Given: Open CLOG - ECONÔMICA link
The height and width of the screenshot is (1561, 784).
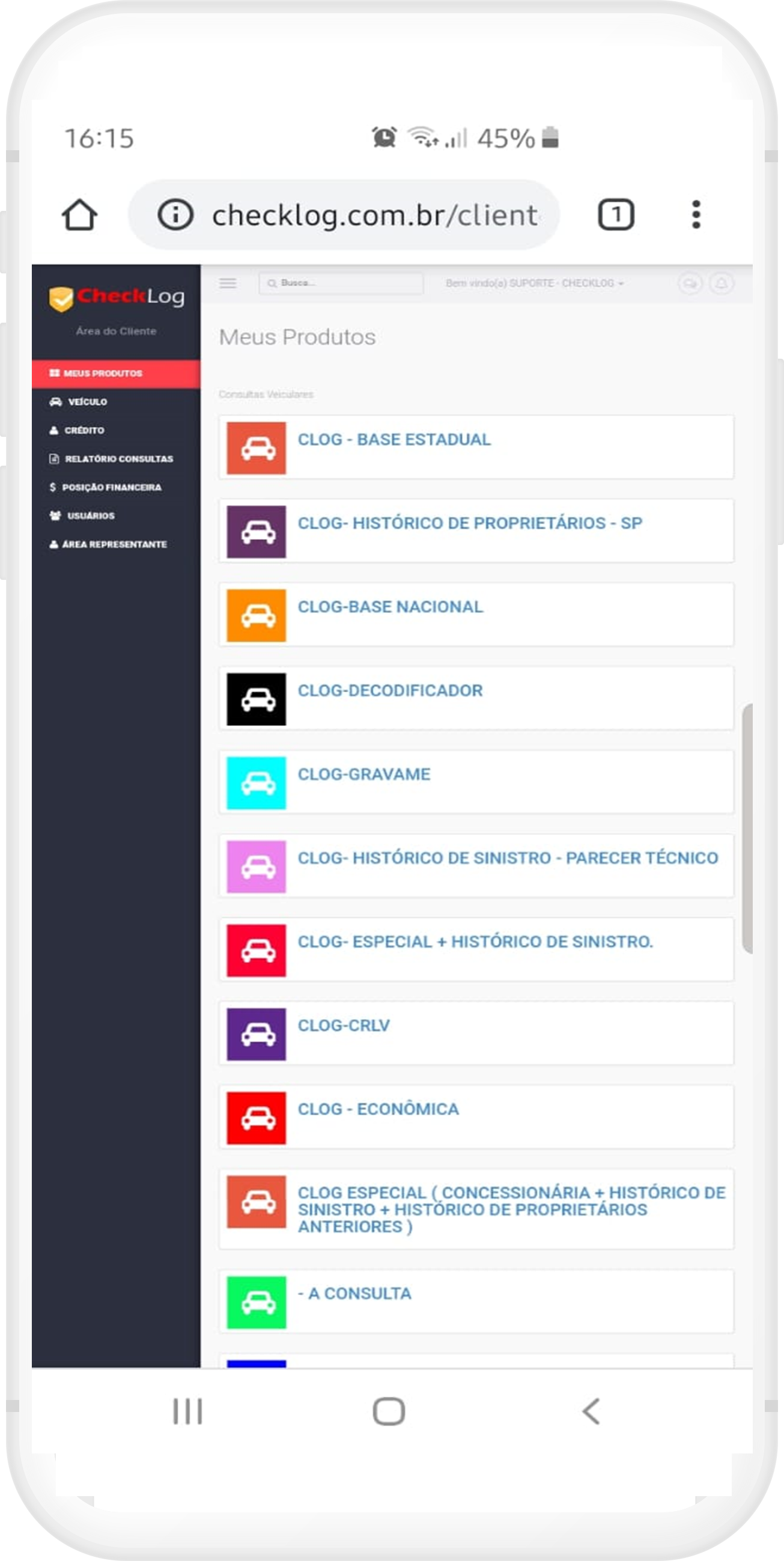Looking at the screenshot, I should pos(378,1109).
